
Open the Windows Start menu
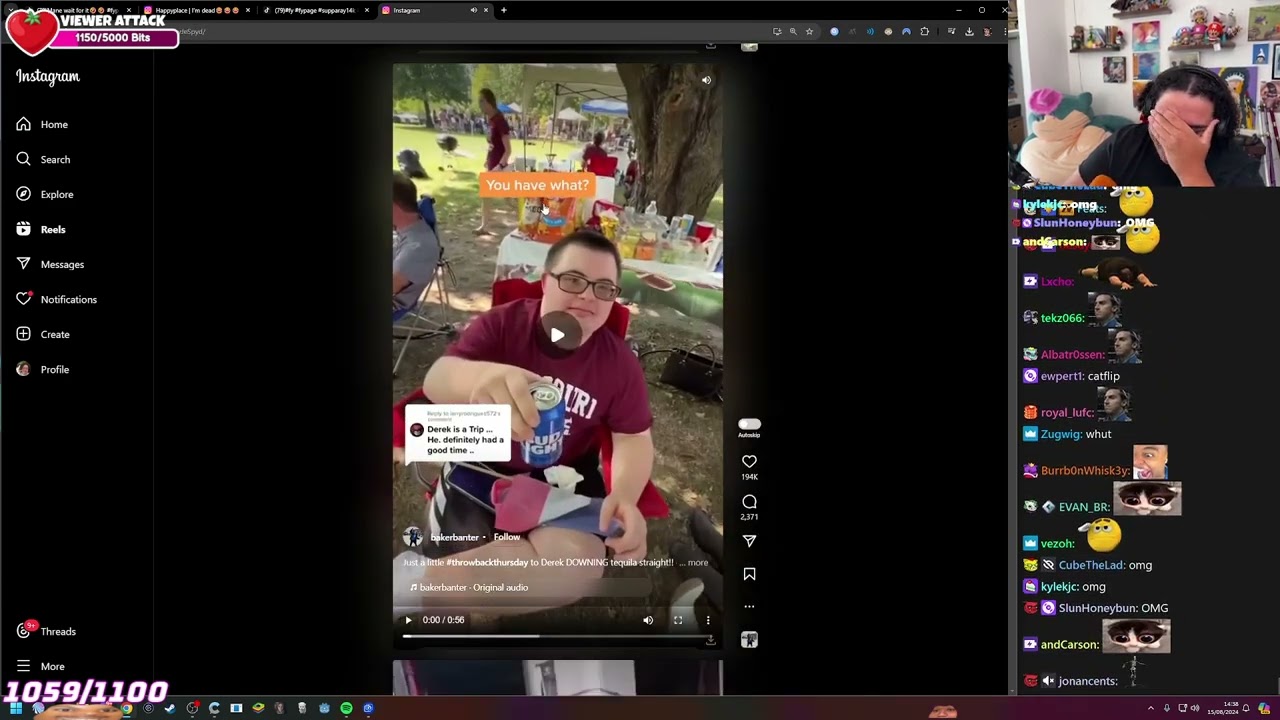15,709
